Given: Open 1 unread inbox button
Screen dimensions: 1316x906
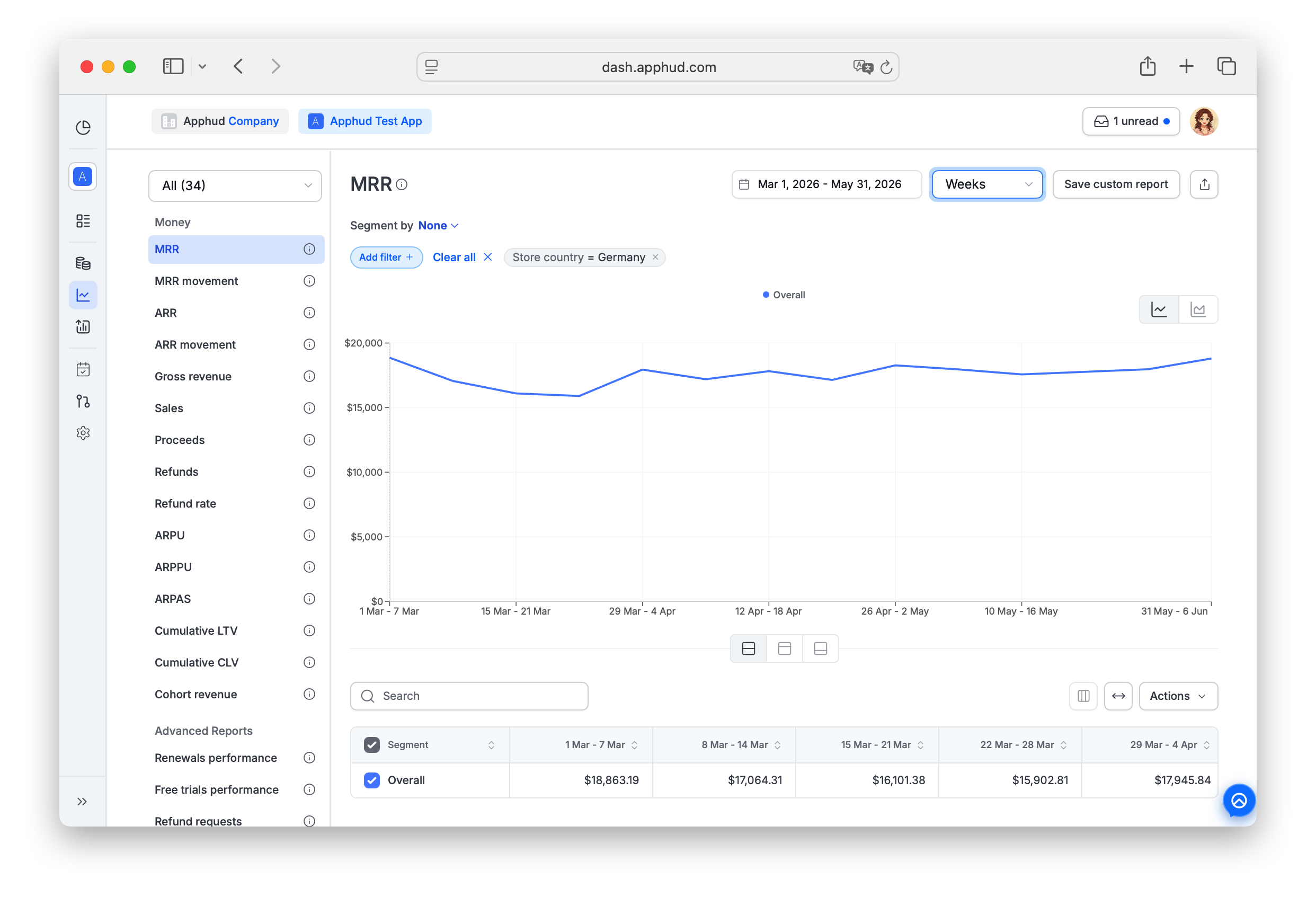Looking at the screenshot, I should pos(1132,121).
